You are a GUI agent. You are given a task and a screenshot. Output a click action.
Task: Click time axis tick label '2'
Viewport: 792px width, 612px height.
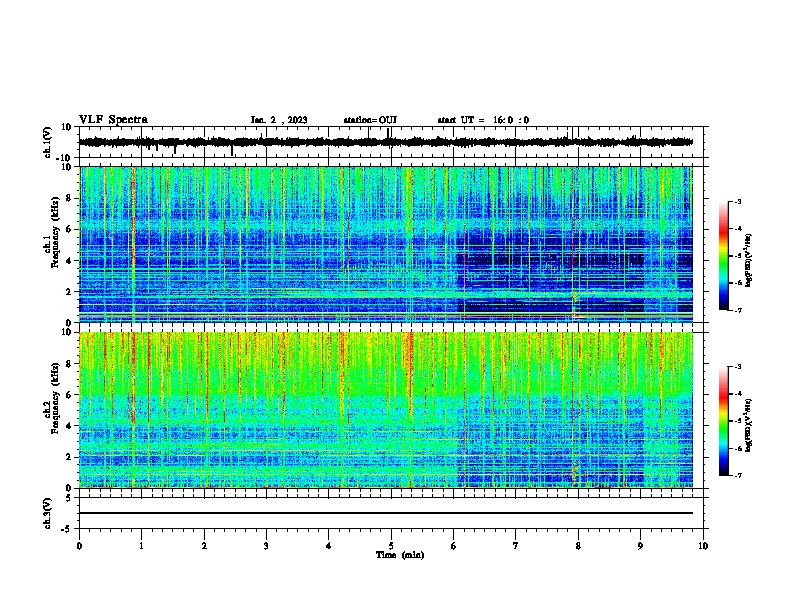204,546
